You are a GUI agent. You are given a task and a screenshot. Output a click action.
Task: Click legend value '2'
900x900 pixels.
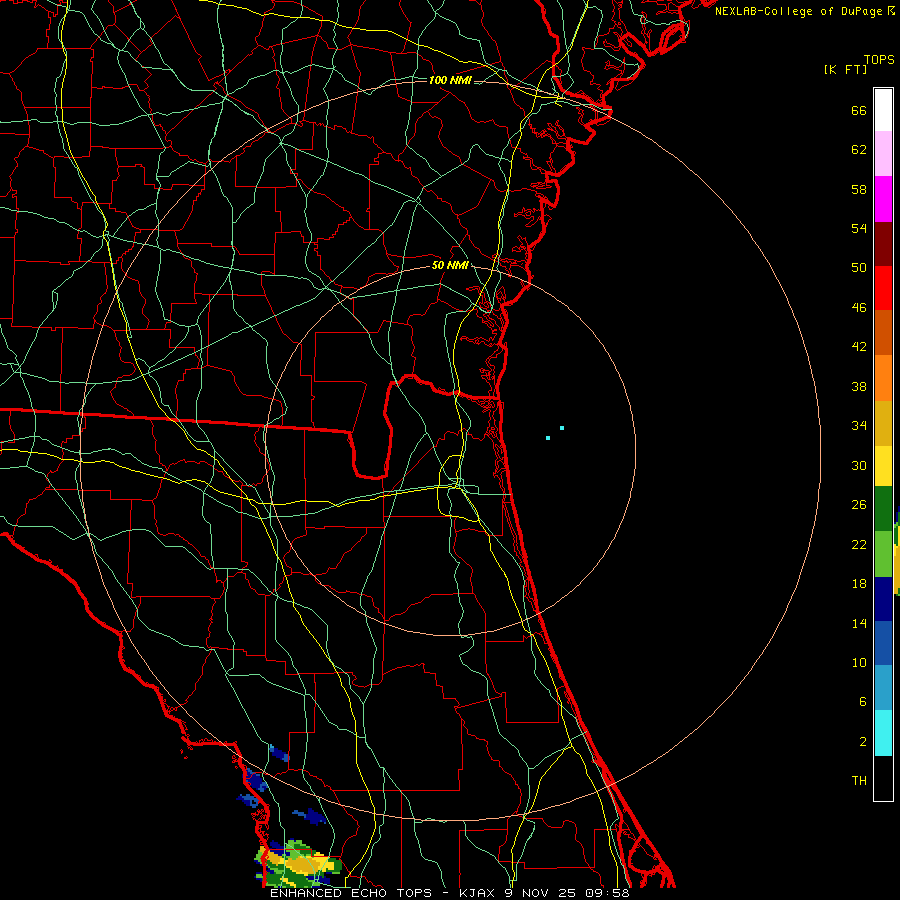pos(862,742)
